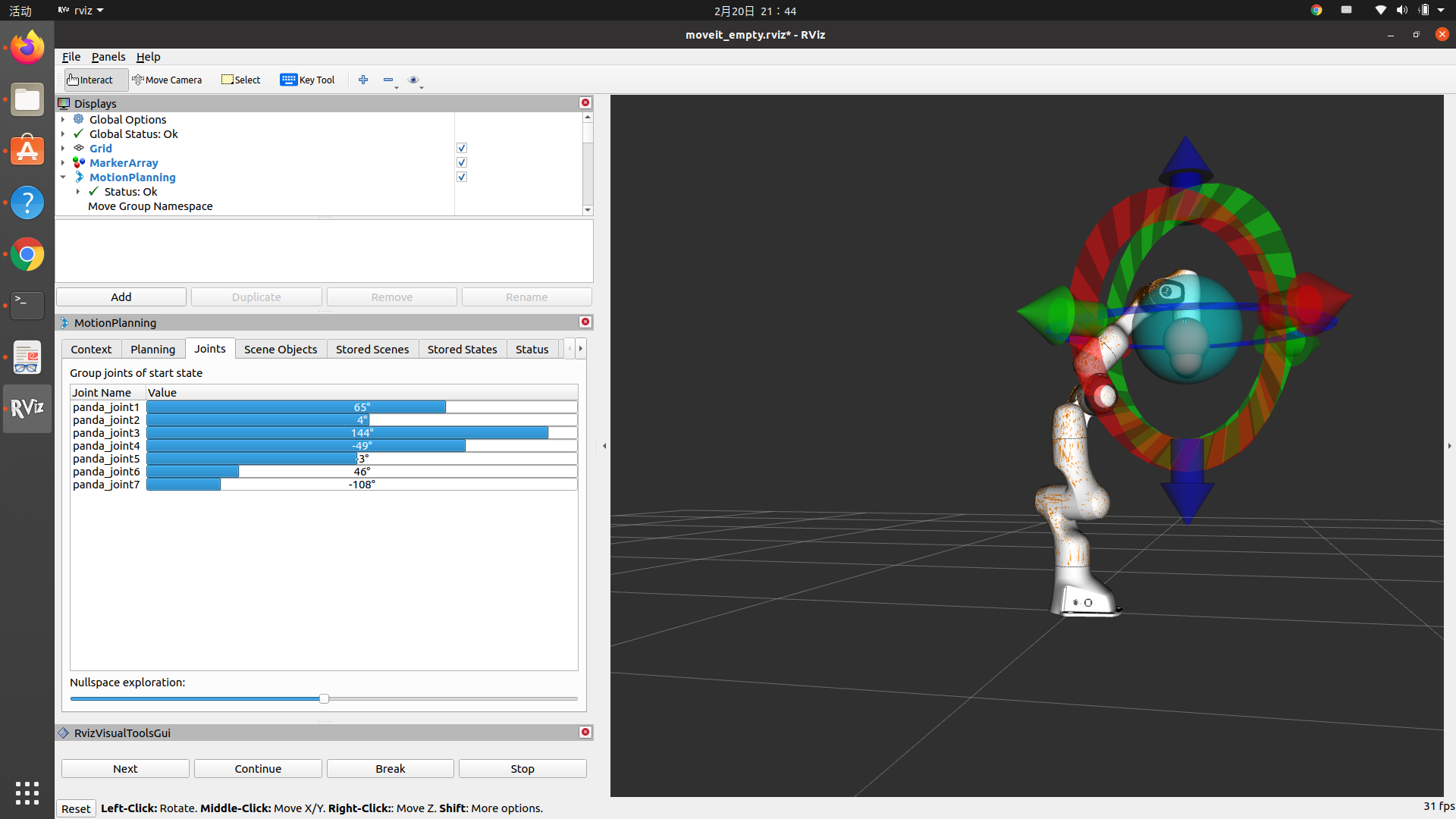Screen dimensions: 1456x819
Task: Switch to the Move Camera tool
Action: (x=167, y=80)
